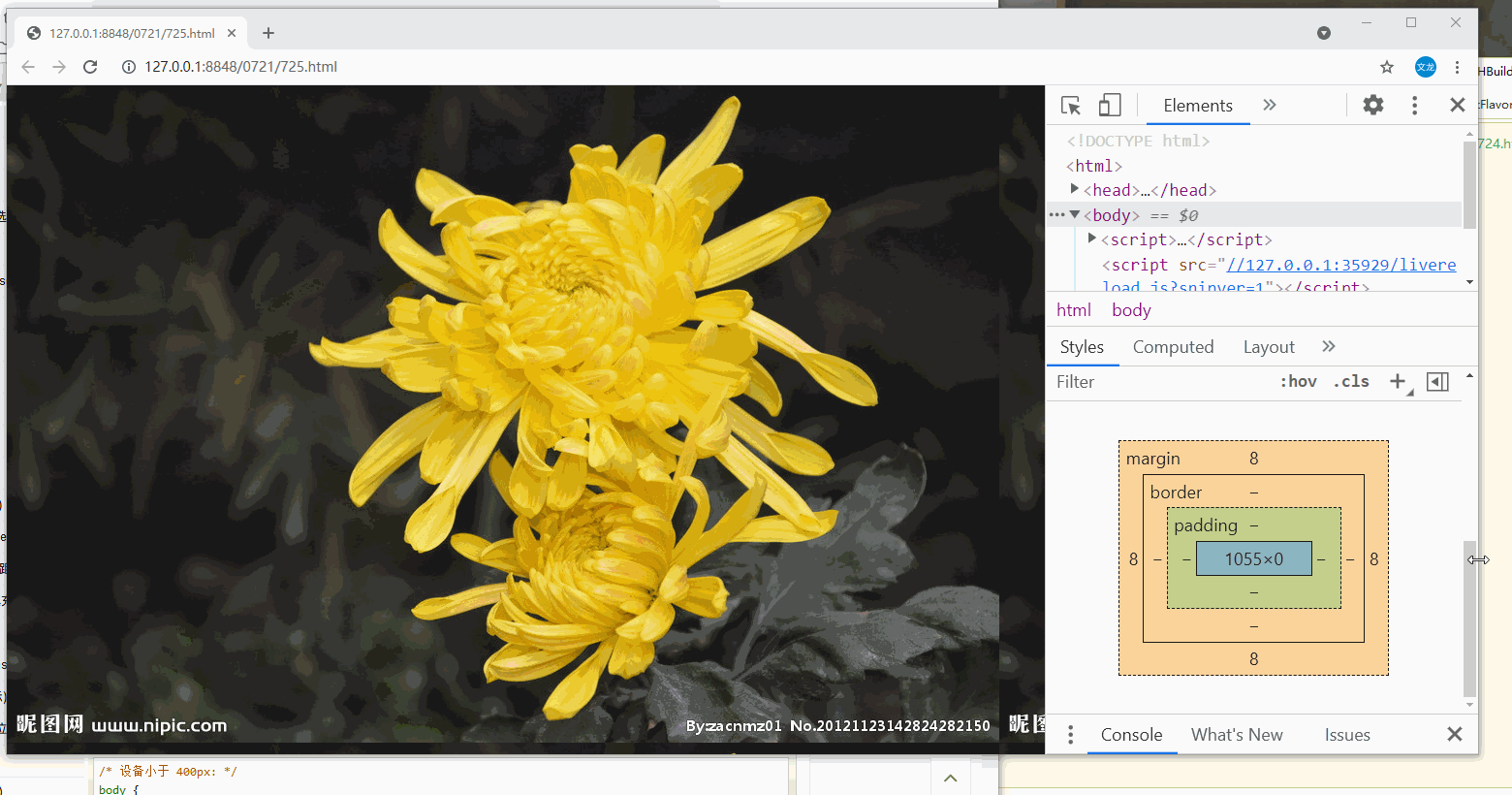
Task: Open a new browser tab
Action: point(268,33)
